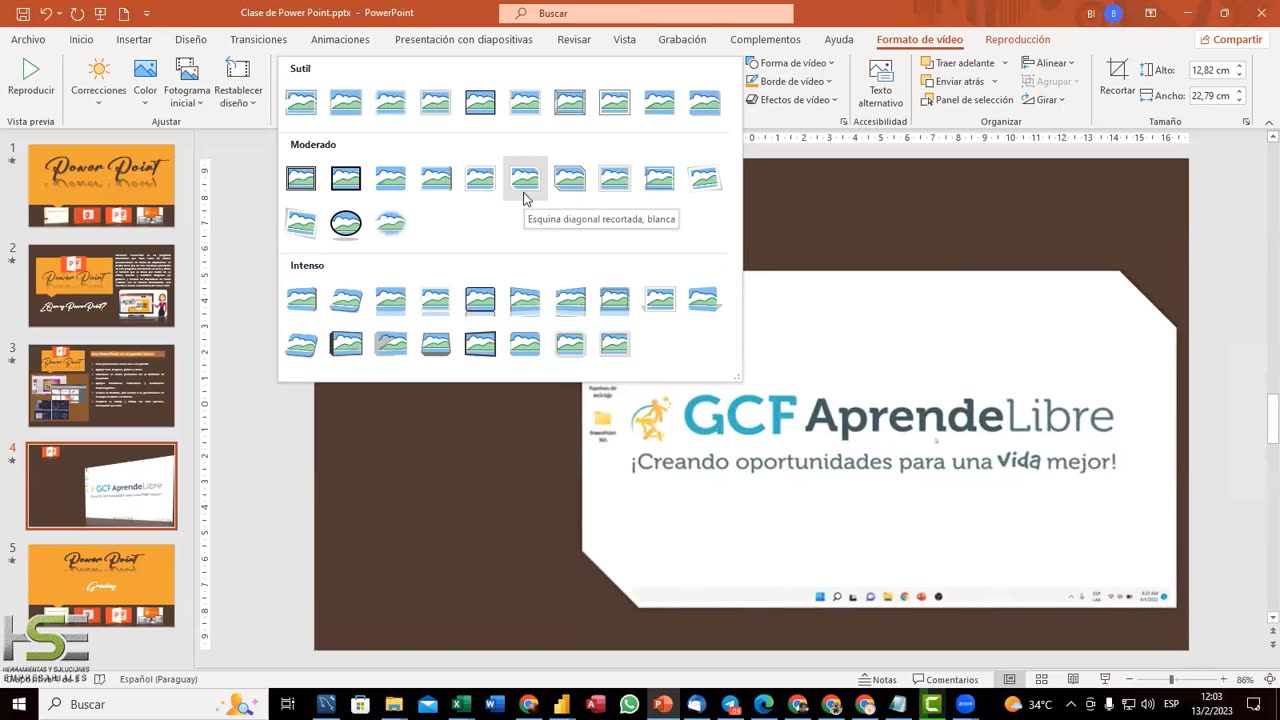Viewport: 1280px width, 720px height.
Task: Open Presentación con diapositivas tab
Action: pyautogui.click(x=463, y=39)
